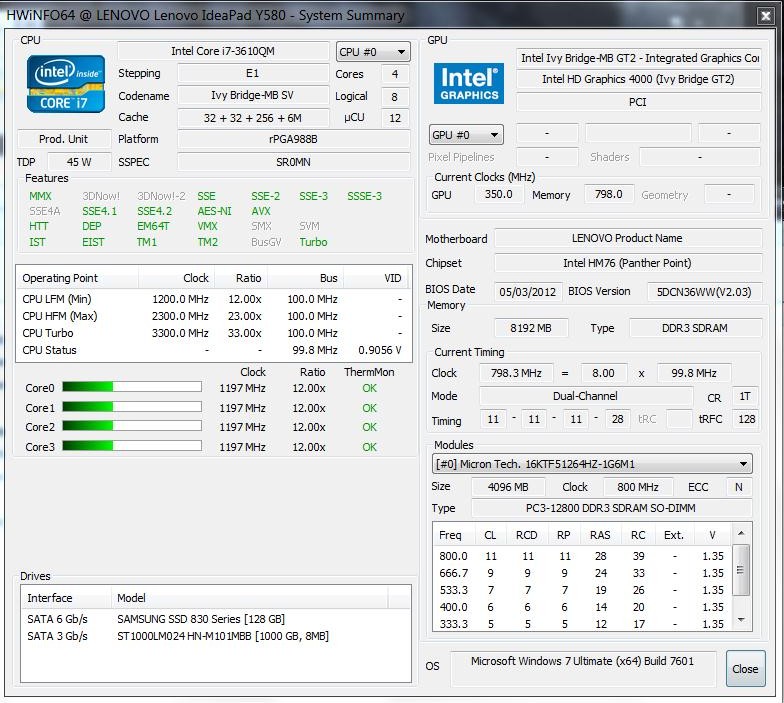Click the BIOS date 05/03/2012 field
Image resolution: width=784 pixels, height=703 pixels.
pos(528,292)
